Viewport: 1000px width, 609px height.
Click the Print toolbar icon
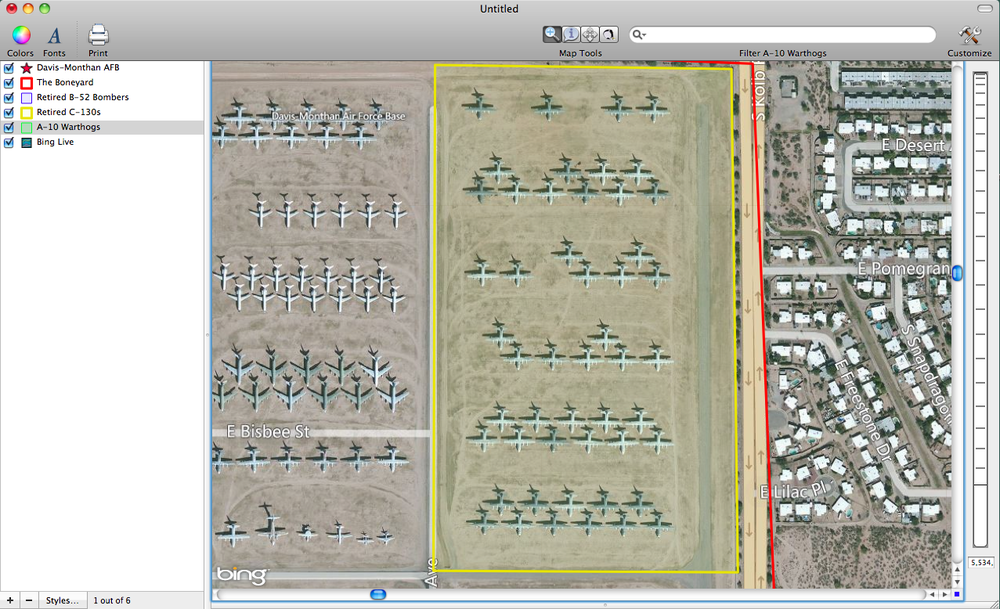click(98, 36)
